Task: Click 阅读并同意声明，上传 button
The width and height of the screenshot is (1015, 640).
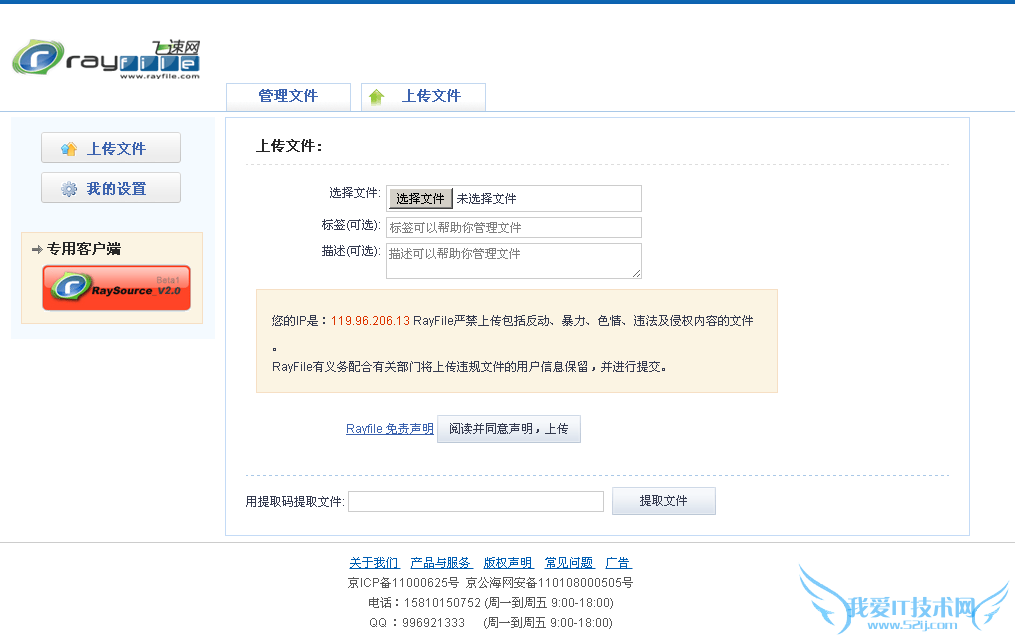Action: (x=509, y=429)
